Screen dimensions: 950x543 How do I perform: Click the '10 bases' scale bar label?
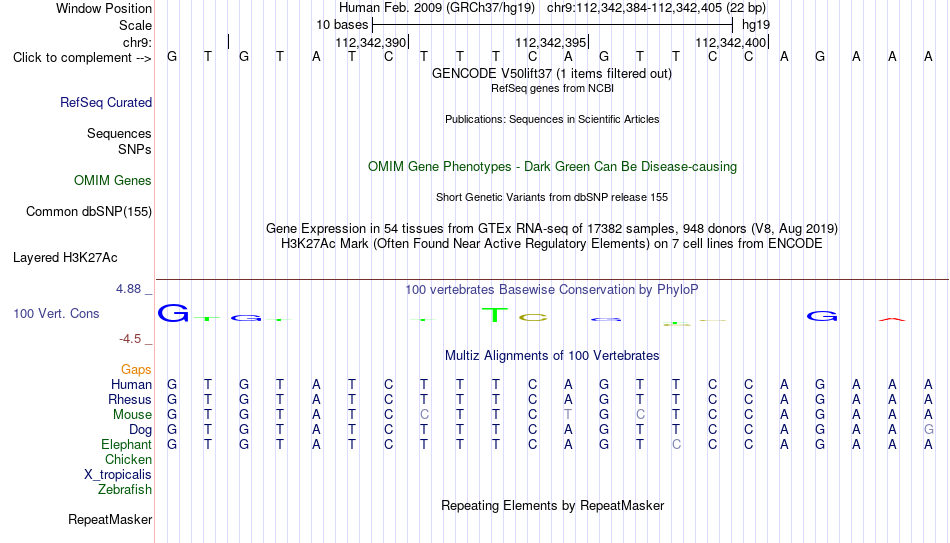[342, 25]
